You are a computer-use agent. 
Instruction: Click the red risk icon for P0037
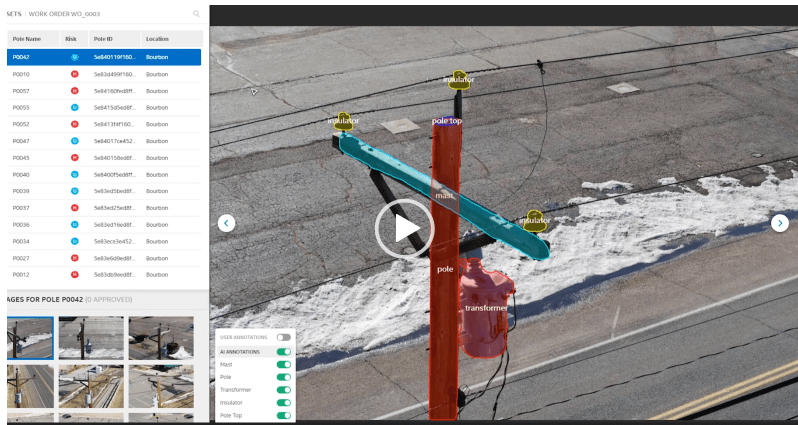tap(74, 208)
